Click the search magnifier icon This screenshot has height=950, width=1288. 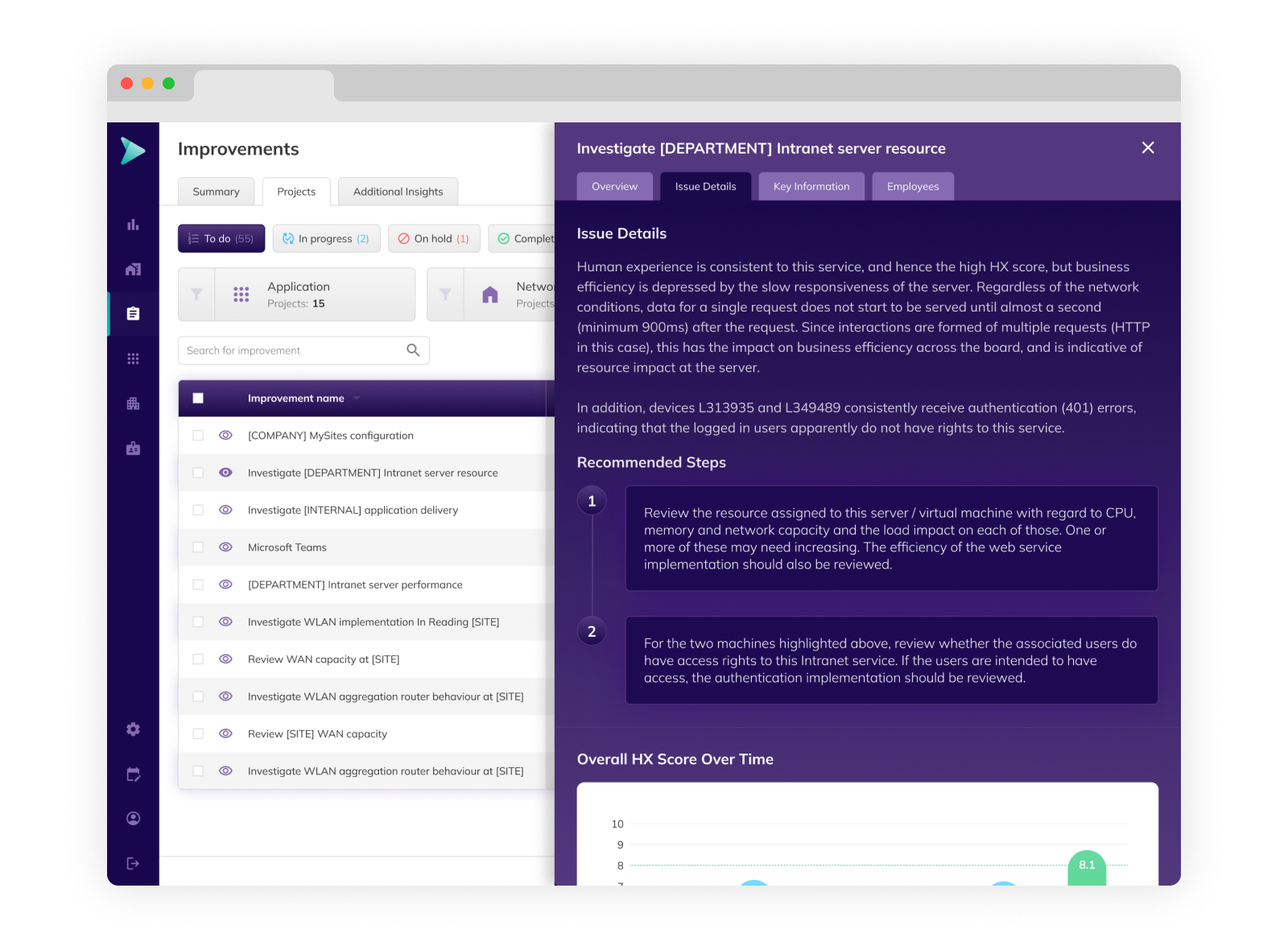[x=413, y=350]
